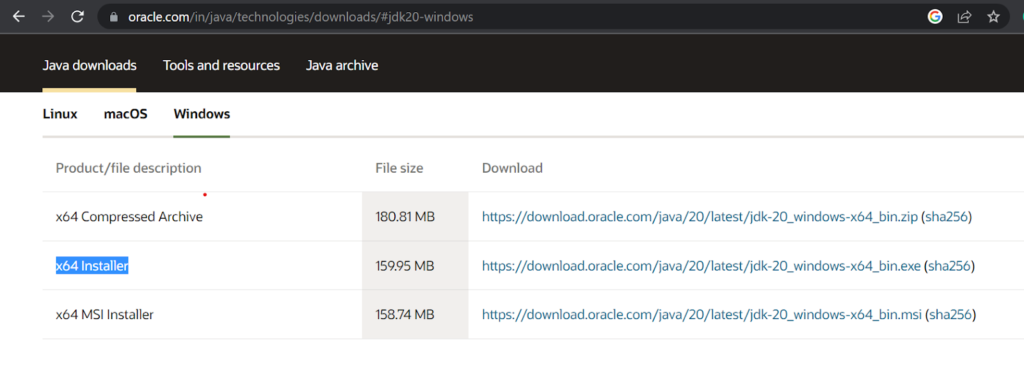Reload the page with the refresh icon
1024x369 pixels.
[x=77, y=17]
